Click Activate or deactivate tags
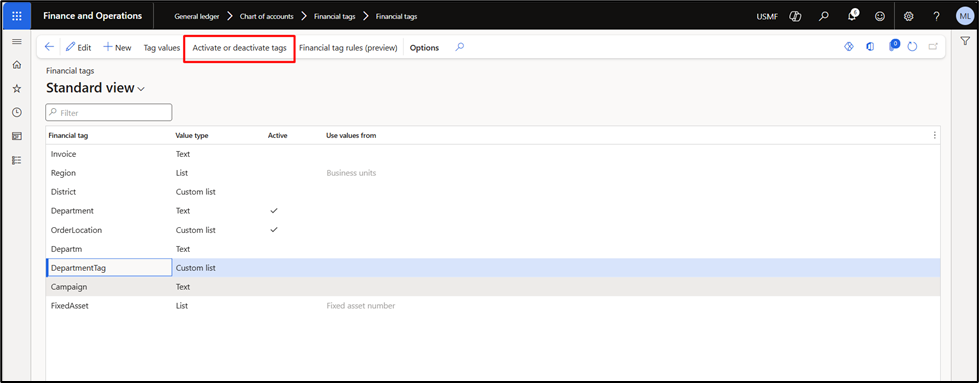 [239, 47]
